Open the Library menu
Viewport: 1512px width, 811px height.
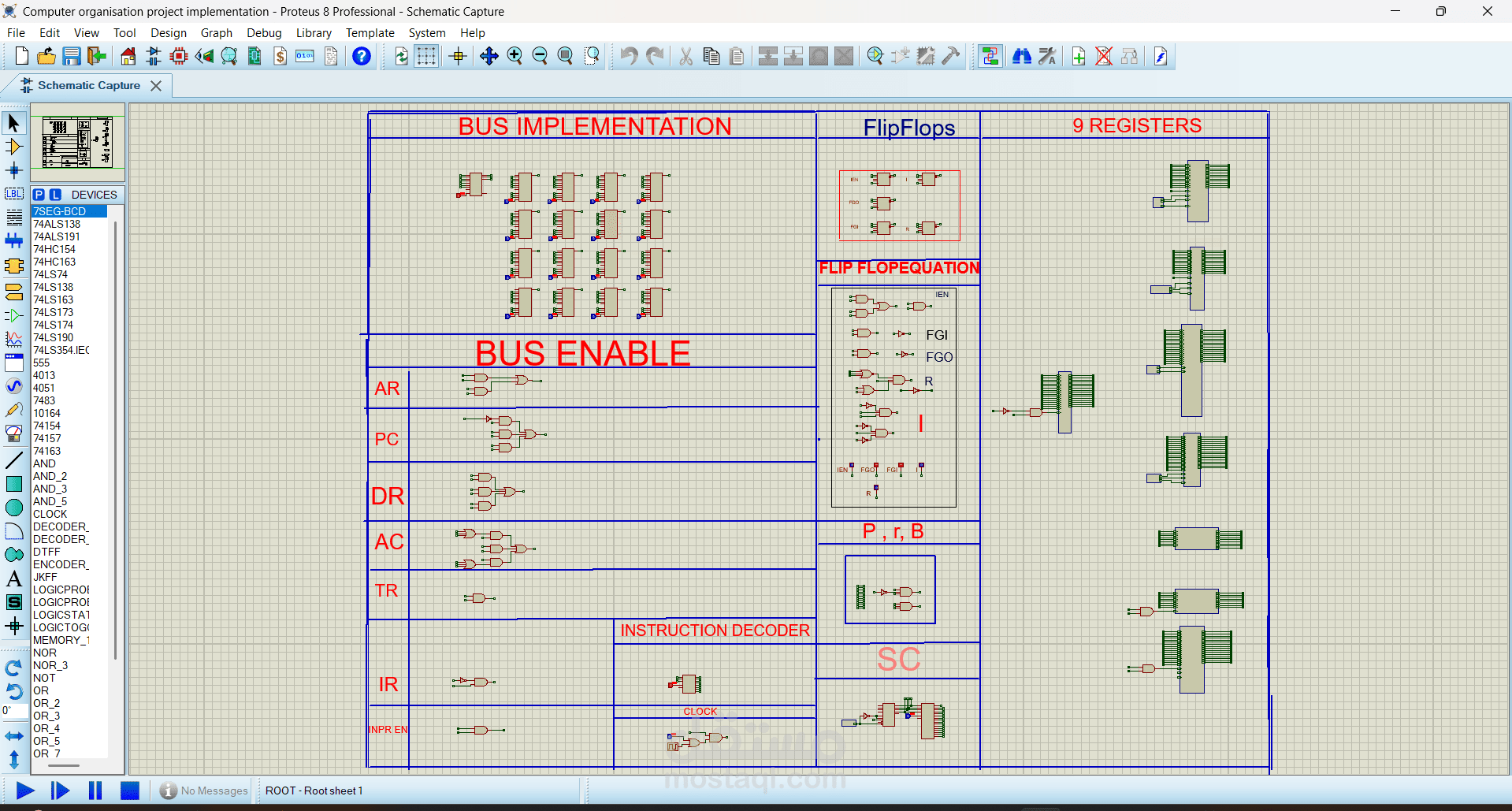313,33
